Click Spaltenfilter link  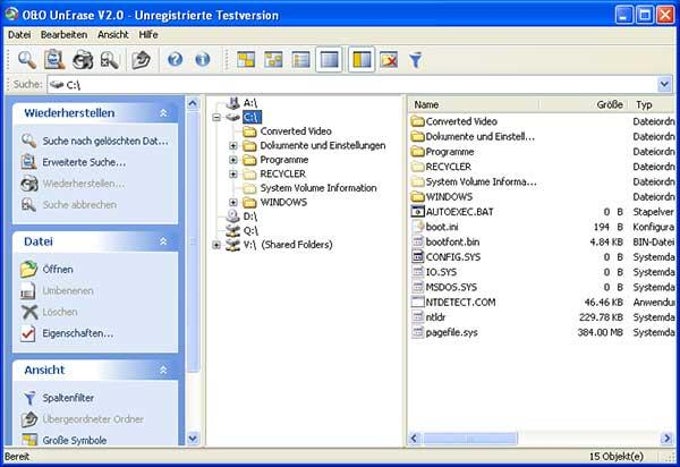[x=68, y=398]
